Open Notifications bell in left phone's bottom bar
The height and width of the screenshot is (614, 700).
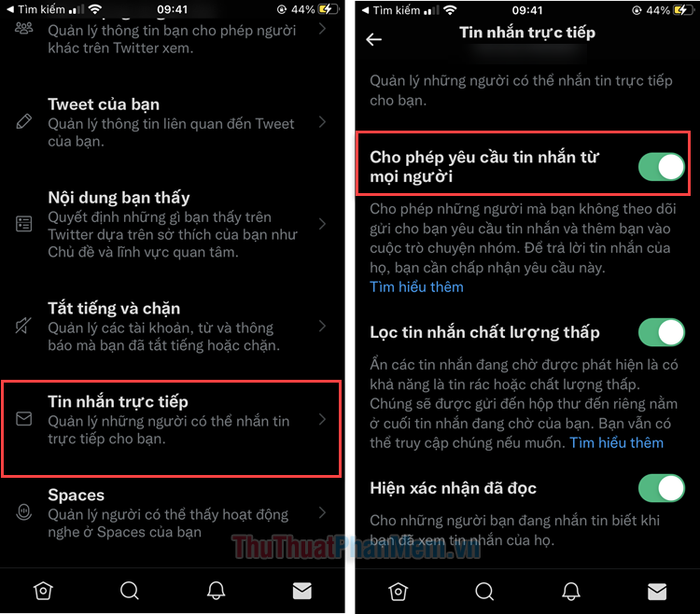(x=216, y=591)
